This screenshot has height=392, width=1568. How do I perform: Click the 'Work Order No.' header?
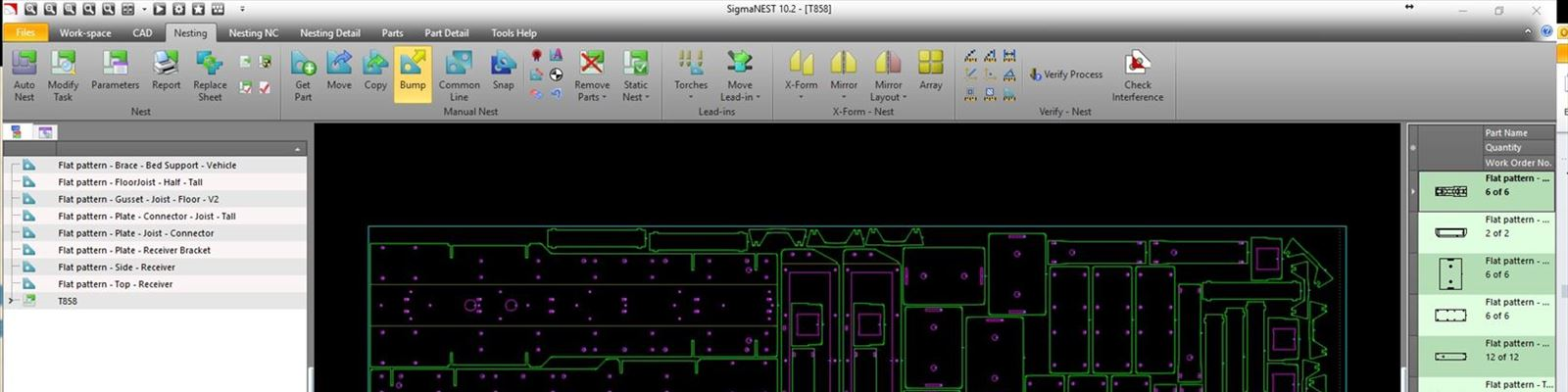click(x=1518, y=163)
